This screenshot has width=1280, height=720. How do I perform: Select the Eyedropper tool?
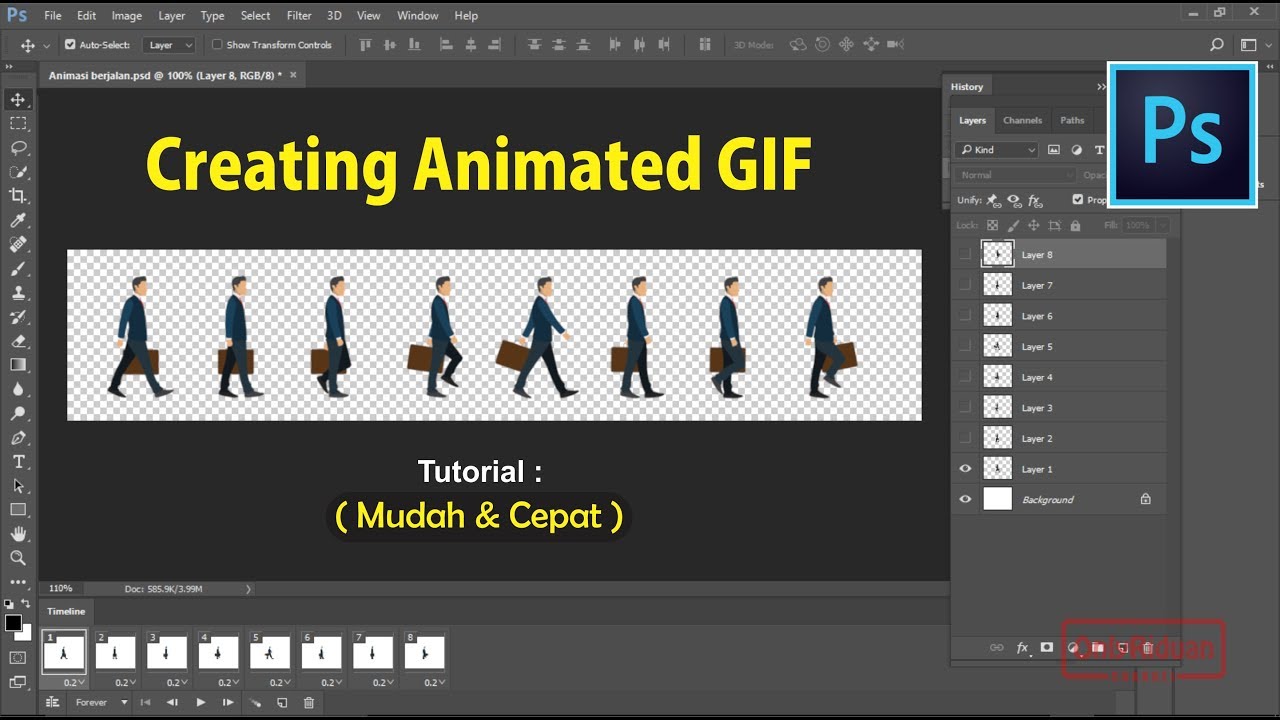(x=18, y=220)
